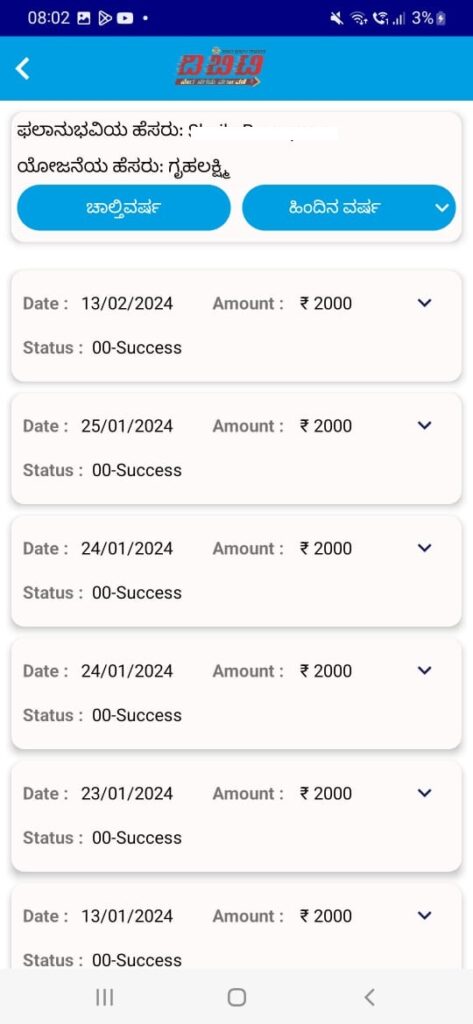Tap the beneficiary name field
This screenshot has height=1024, width=473.
pos(178,131)
